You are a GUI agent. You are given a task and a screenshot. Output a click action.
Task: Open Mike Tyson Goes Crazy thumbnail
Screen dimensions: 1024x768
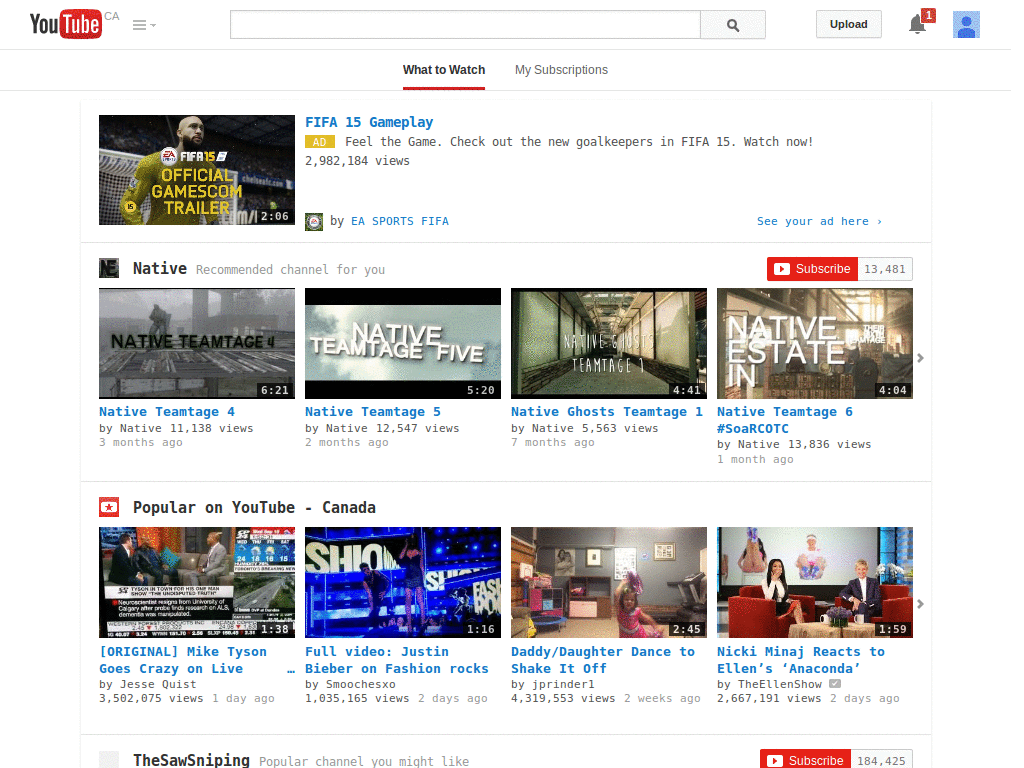coord(197,583)
